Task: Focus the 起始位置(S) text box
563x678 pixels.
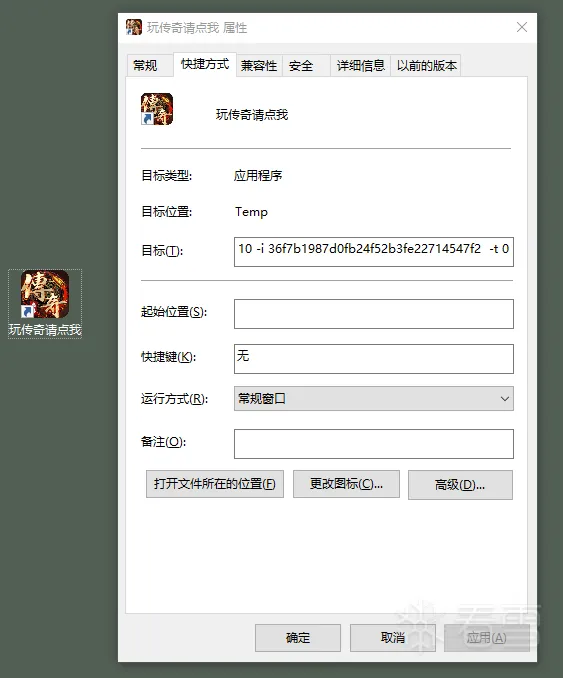Action: (374, 314)
